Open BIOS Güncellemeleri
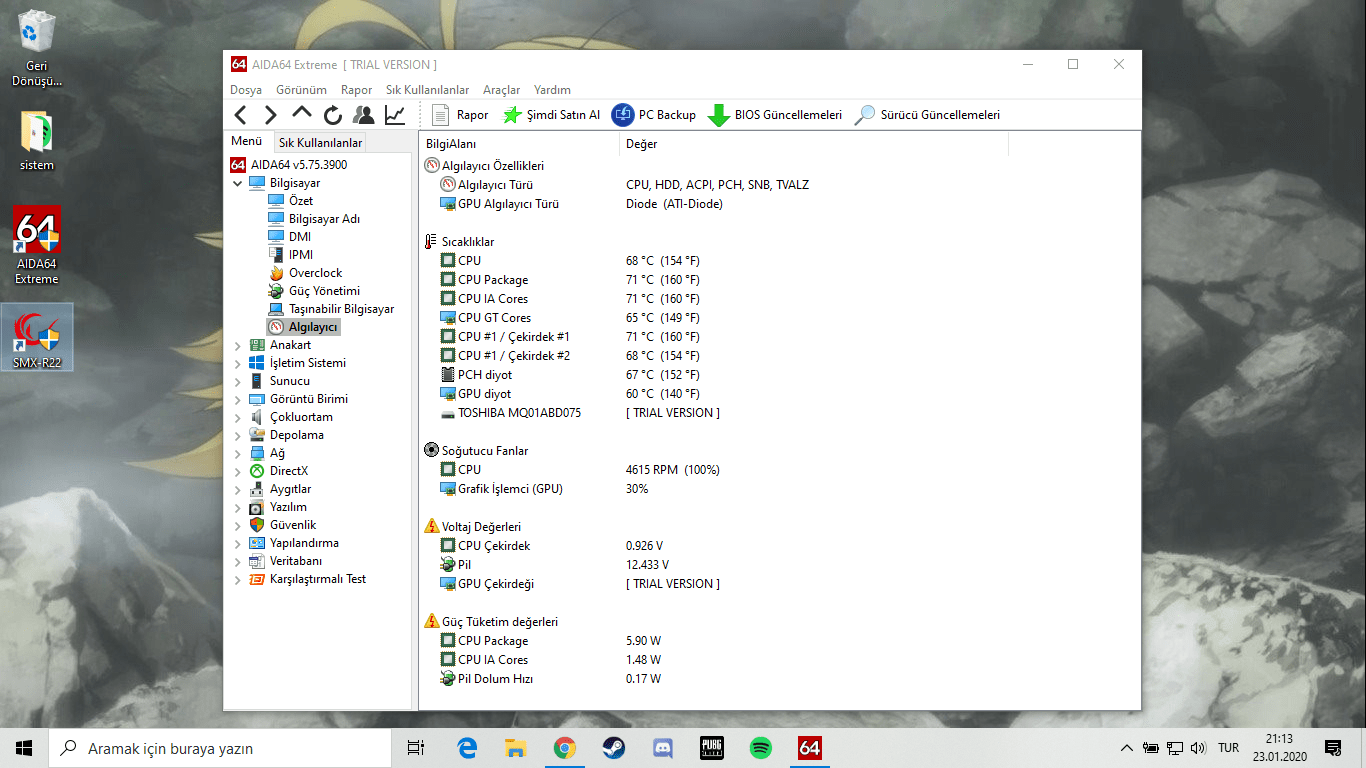The image size is (1366, 768). coord(775,115)
